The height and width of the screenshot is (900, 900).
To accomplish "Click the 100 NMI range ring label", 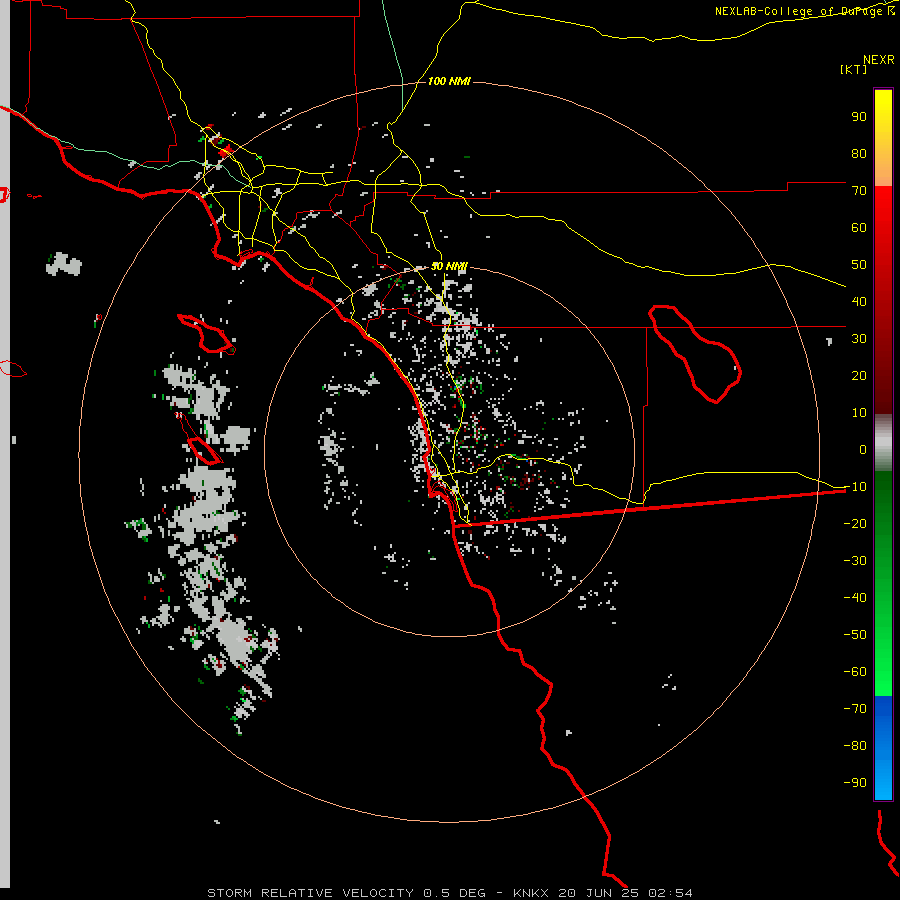I will [x=449, y=82].
